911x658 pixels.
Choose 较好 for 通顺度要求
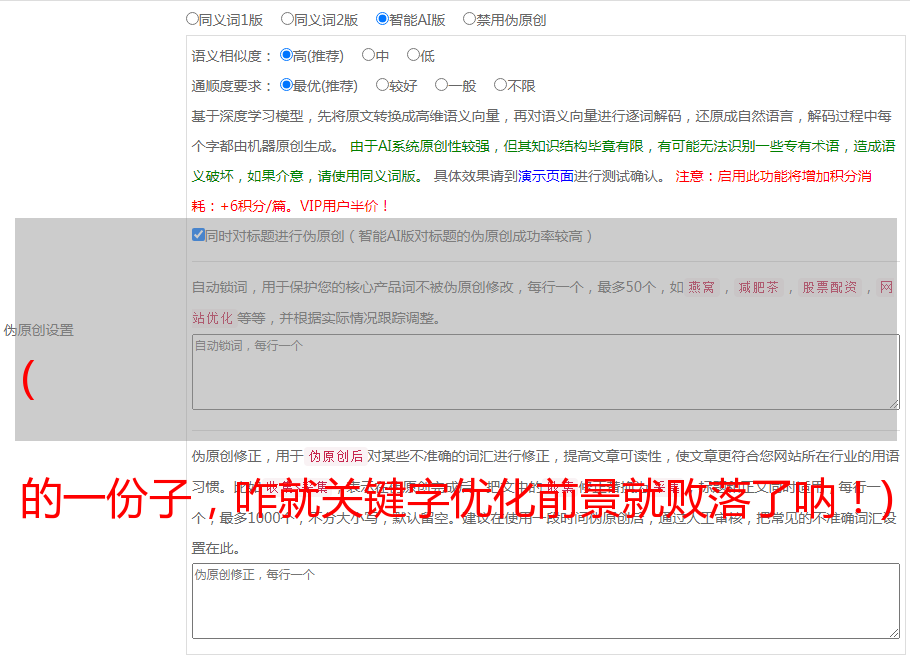382,85
